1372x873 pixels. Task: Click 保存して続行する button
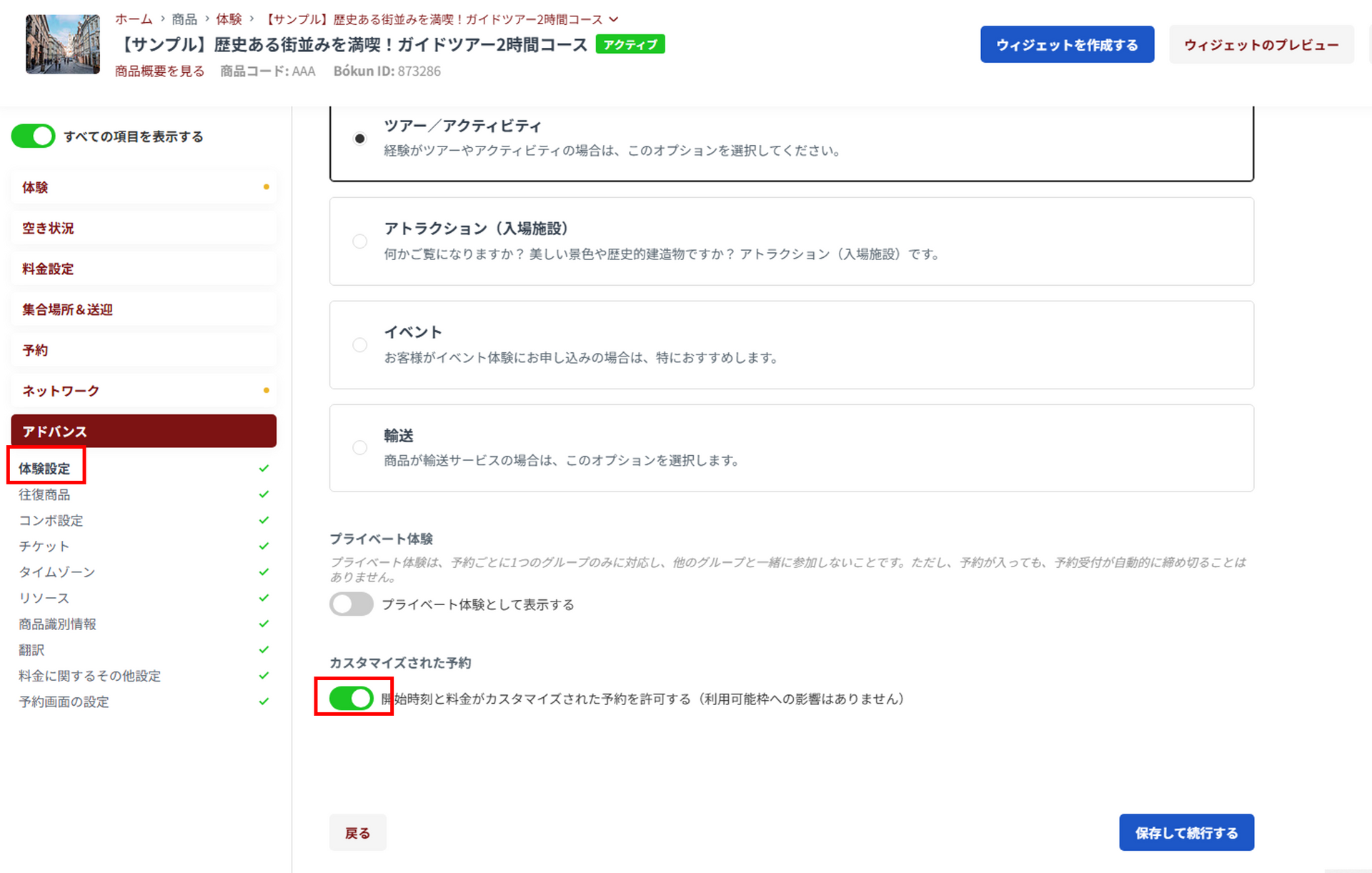click(1186, 833)
